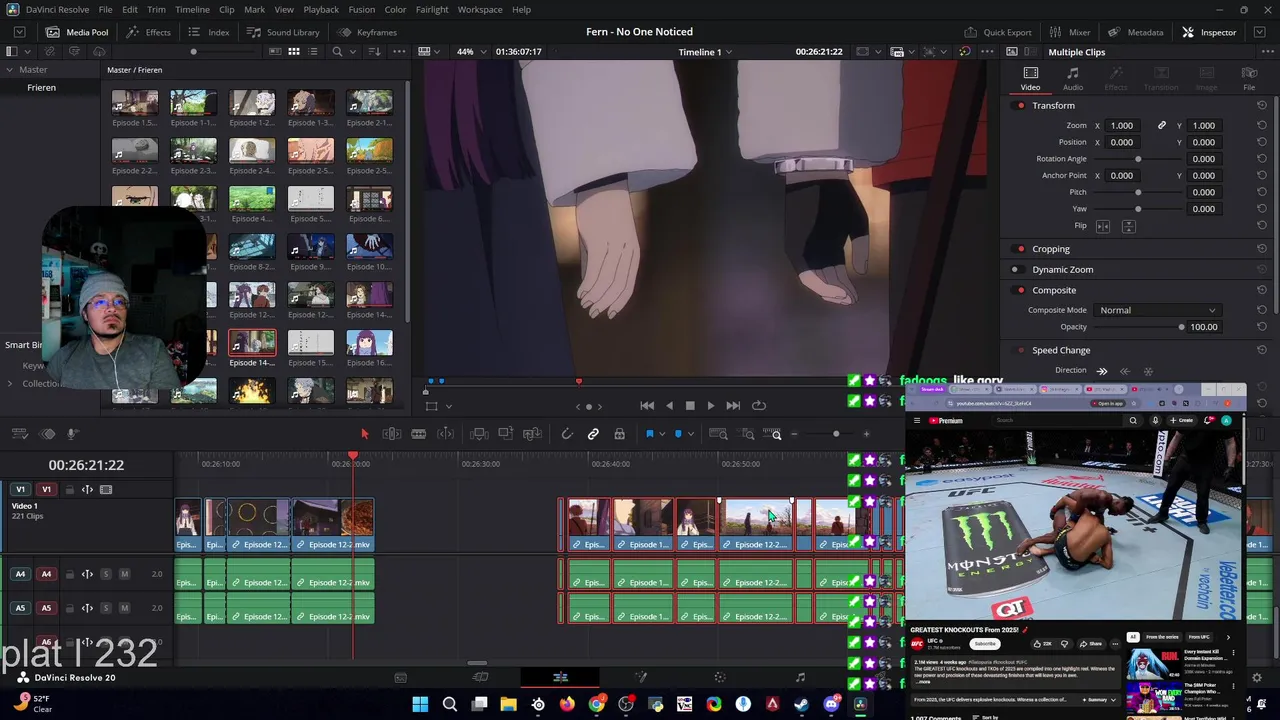Click the blue flag icon
Viewport: 1280px width, 720px height.
tap(649, 434)
